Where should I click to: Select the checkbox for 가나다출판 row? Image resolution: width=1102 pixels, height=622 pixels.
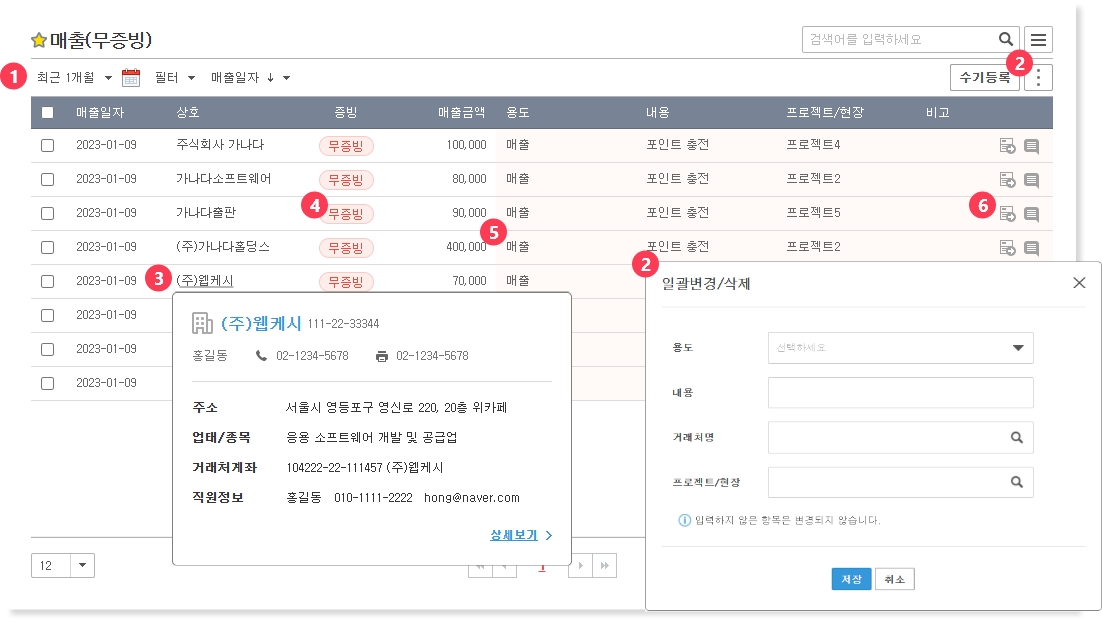47,214
